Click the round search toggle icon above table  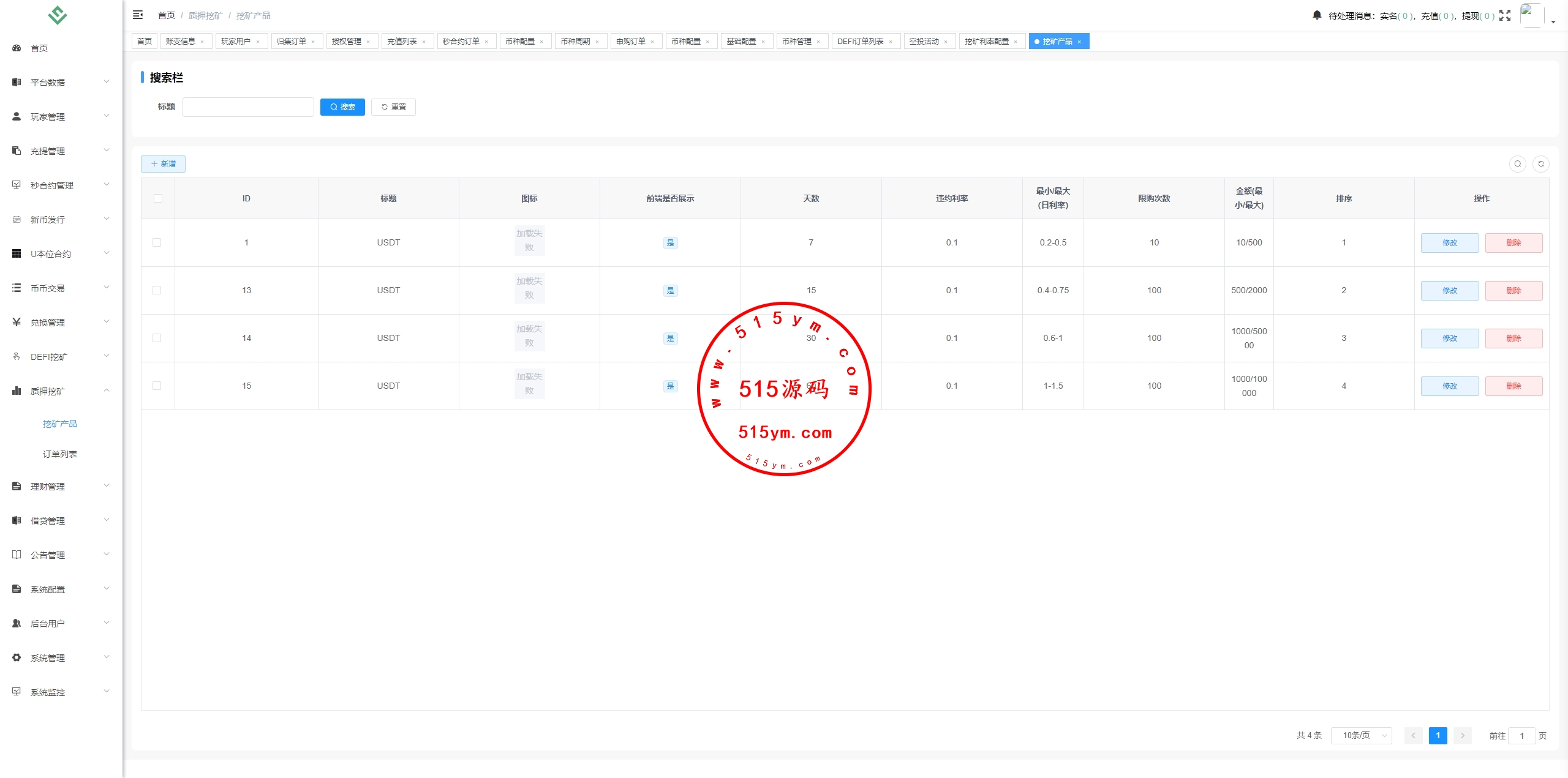(x=1517, y=163)
